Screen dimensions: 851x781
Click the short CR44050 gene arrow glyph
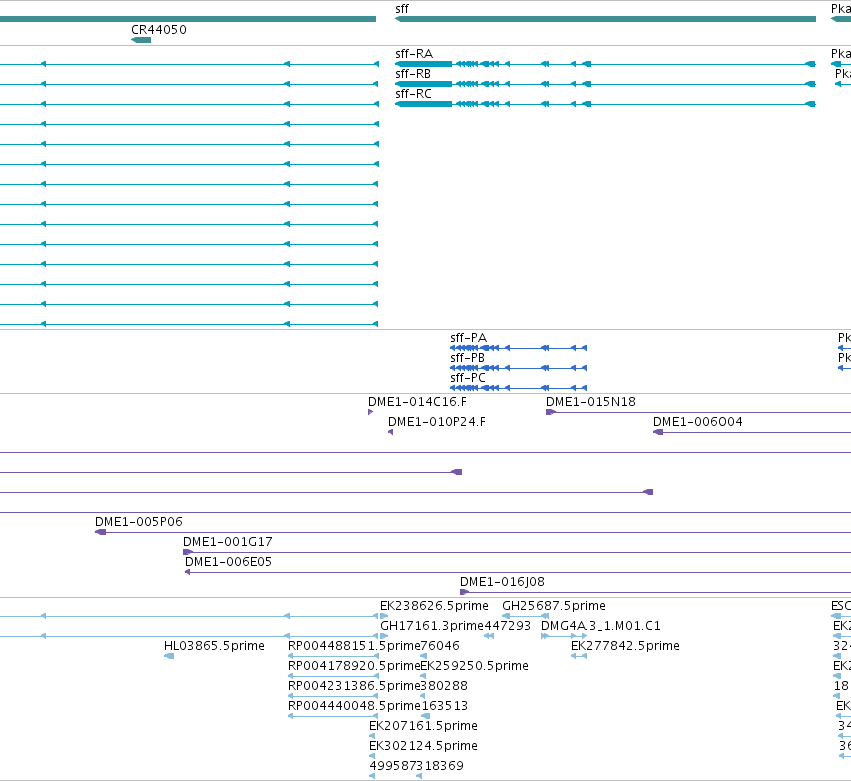click(141, 40)
